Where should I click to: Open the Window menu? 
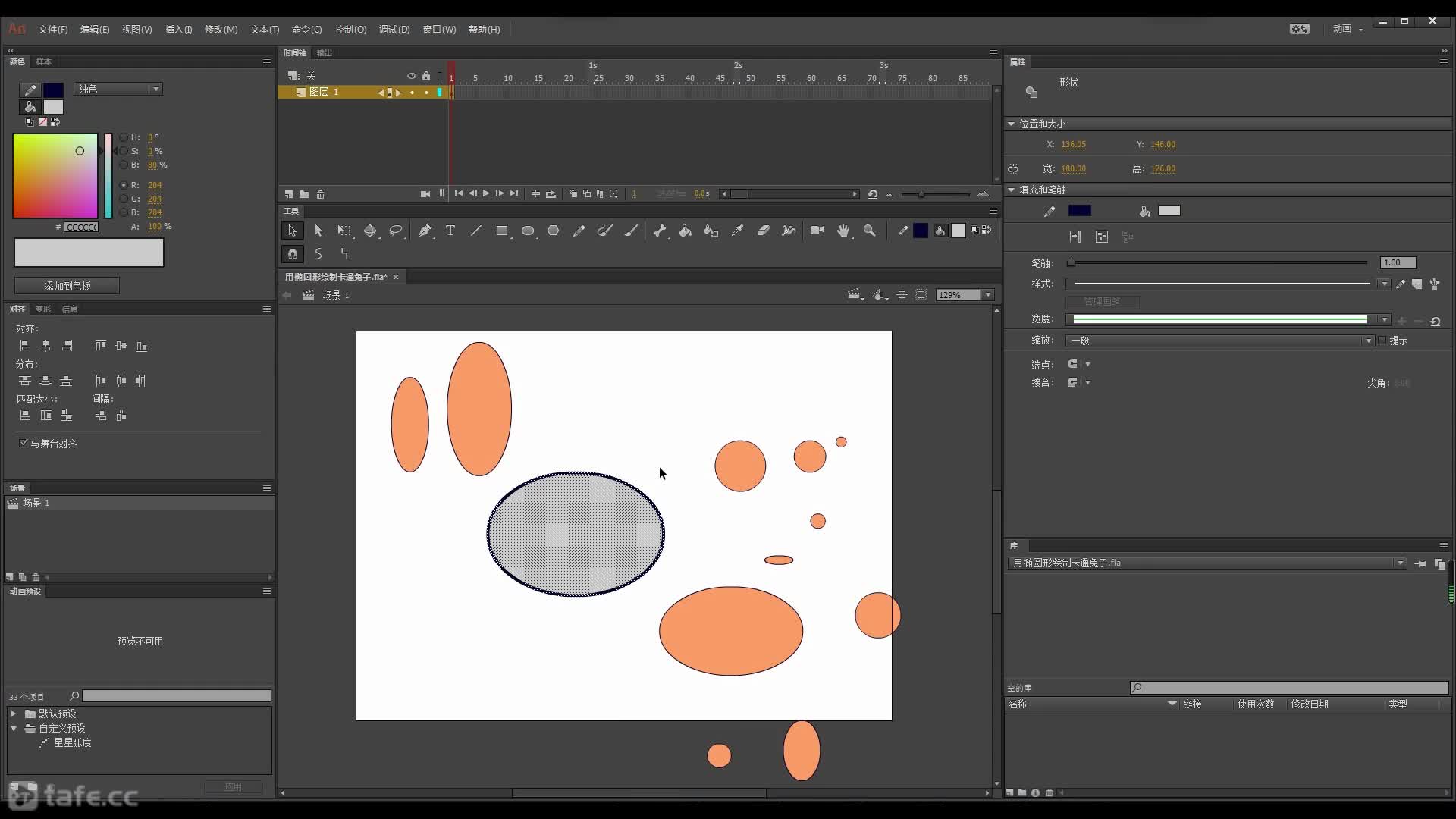click(x=439, y=30)
